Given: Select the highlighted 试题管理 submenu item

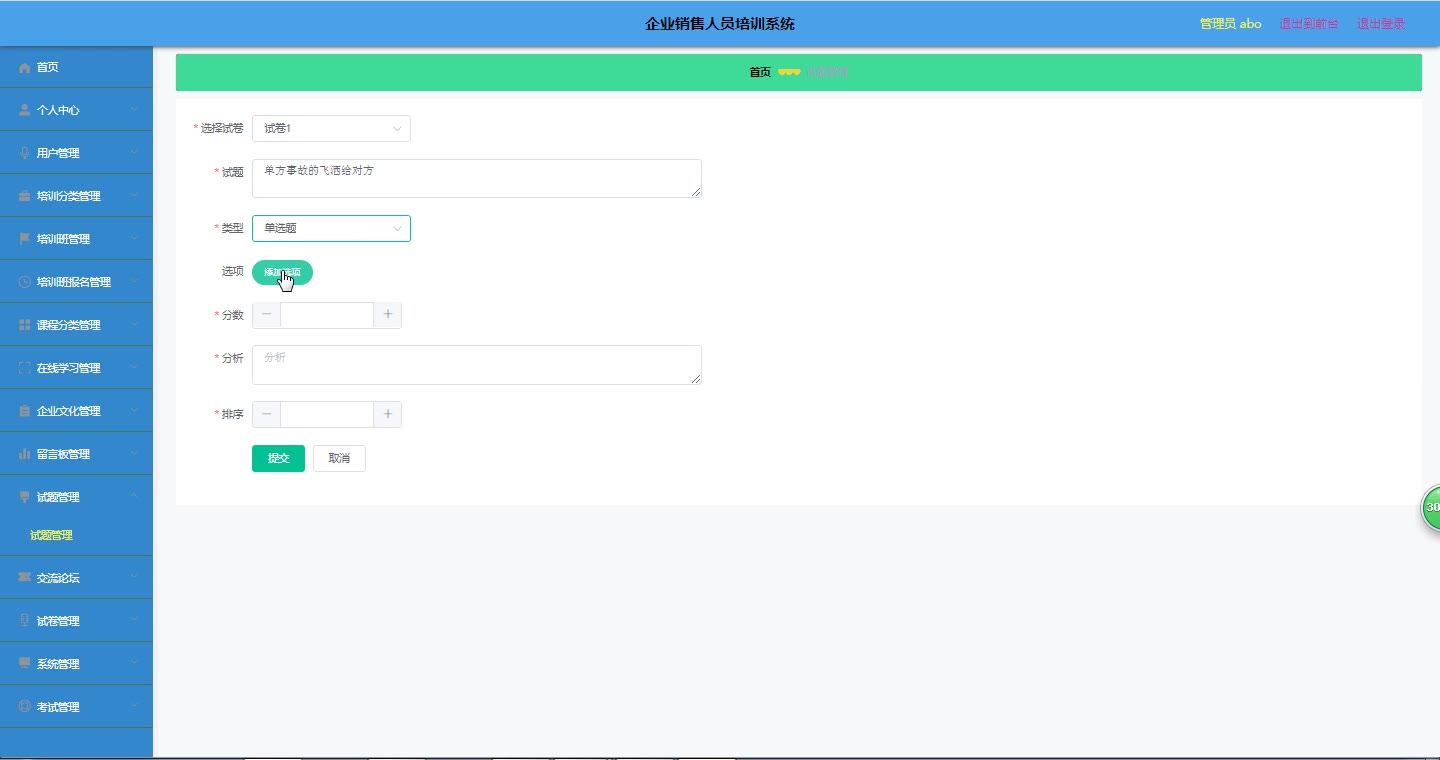Looking at the screenshot, I should pyautogui.click(x=51, y=535).
